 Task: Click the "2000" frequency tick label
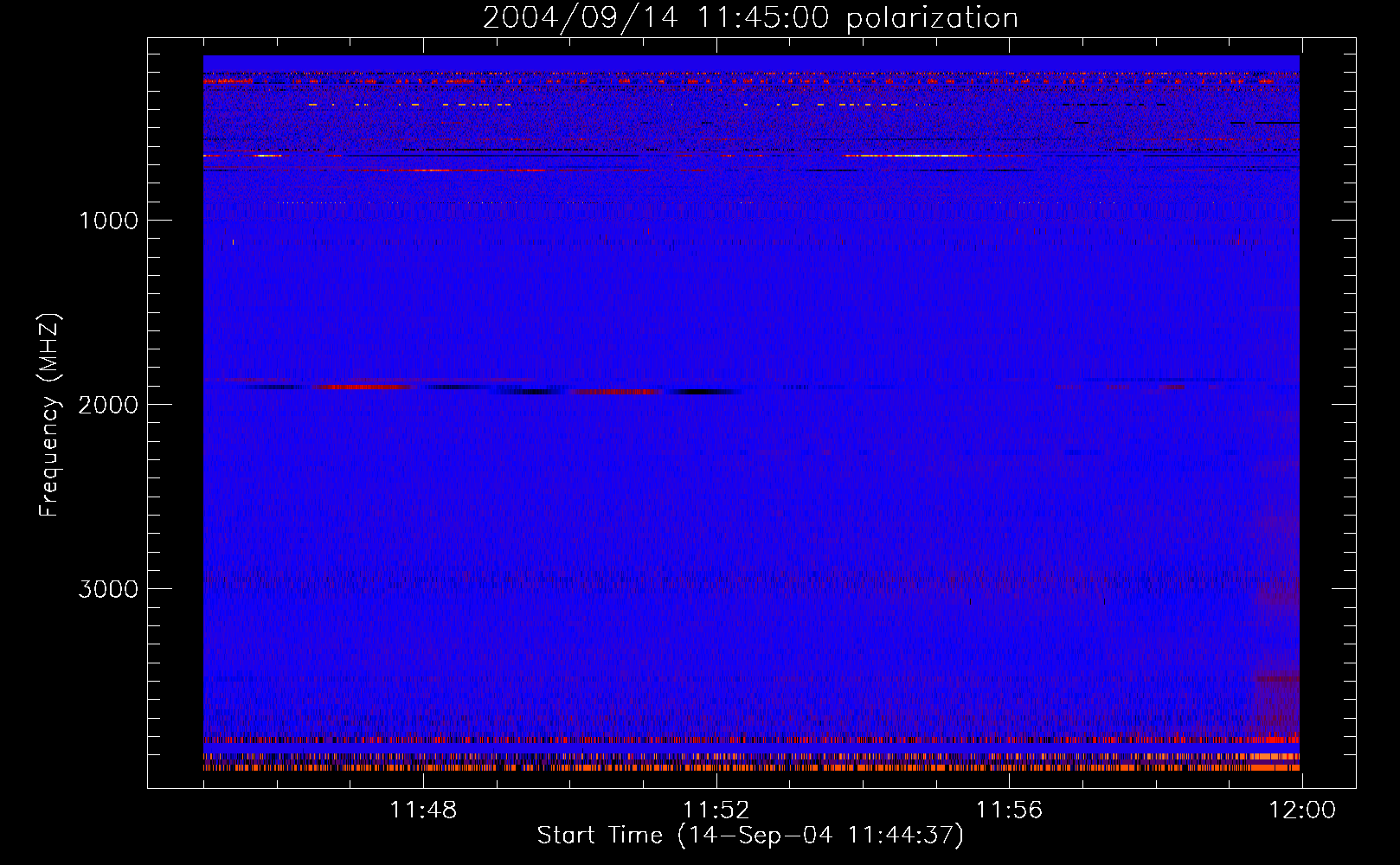[x=108, y=405]
